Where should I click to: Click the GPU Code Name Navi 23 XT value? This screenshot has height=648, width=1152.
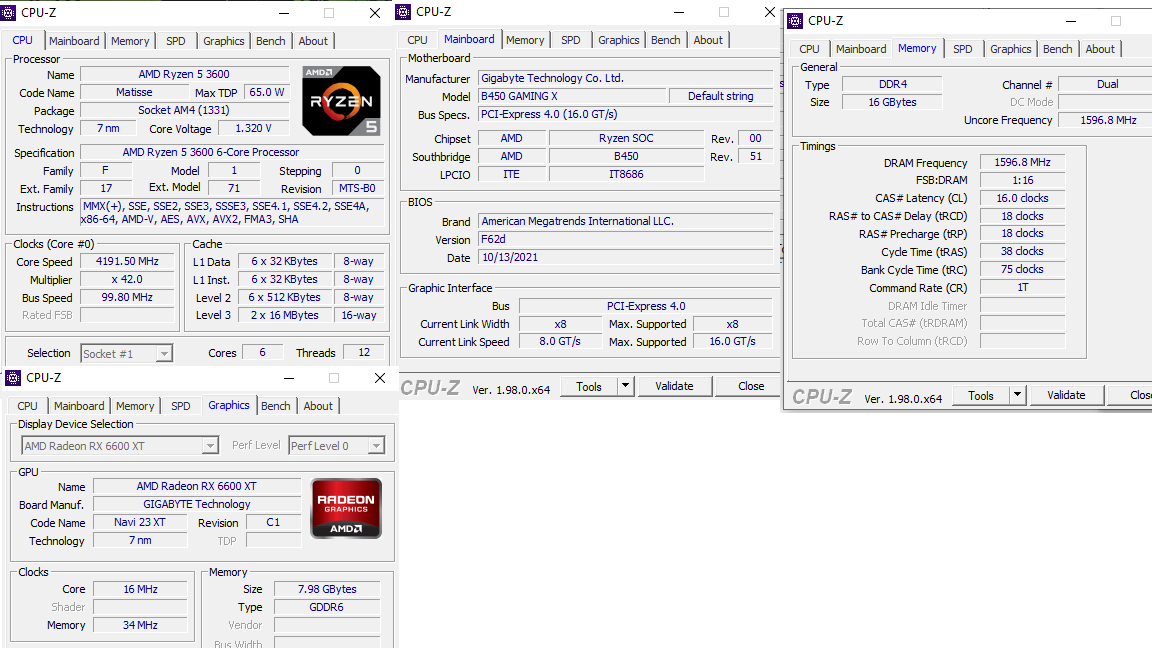click(140, 522)
